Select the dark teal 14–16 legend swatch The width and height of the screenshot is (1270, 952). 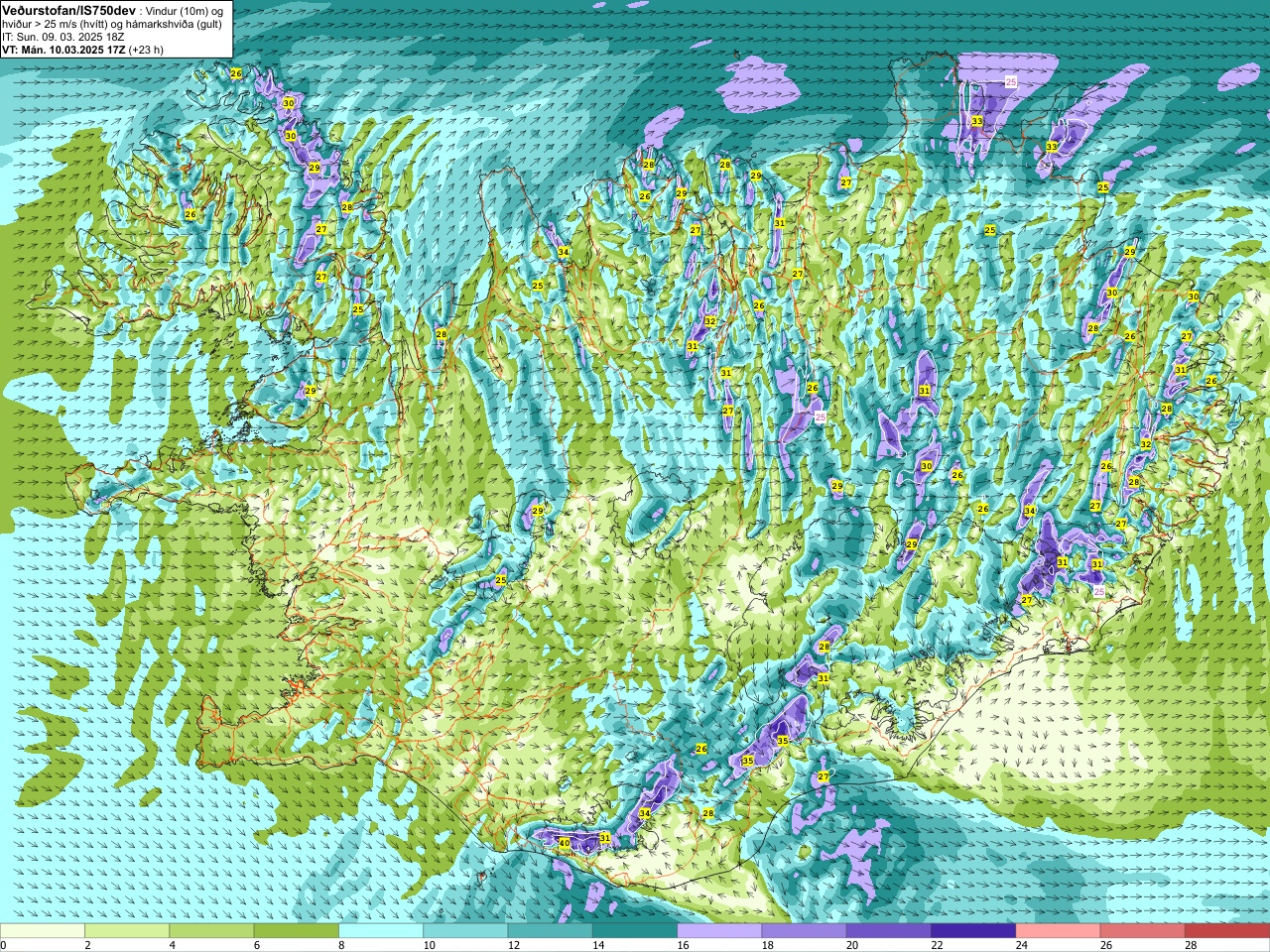click(x=635, y=930)
